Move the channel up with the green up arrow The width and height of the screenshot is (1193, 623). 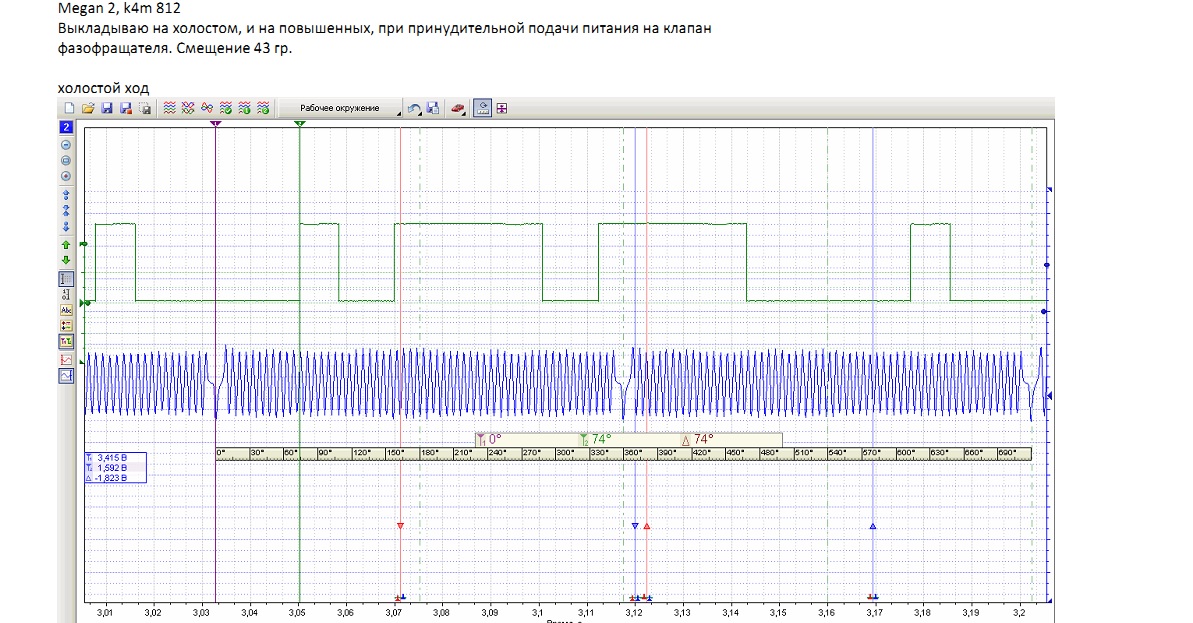[66, 243]
